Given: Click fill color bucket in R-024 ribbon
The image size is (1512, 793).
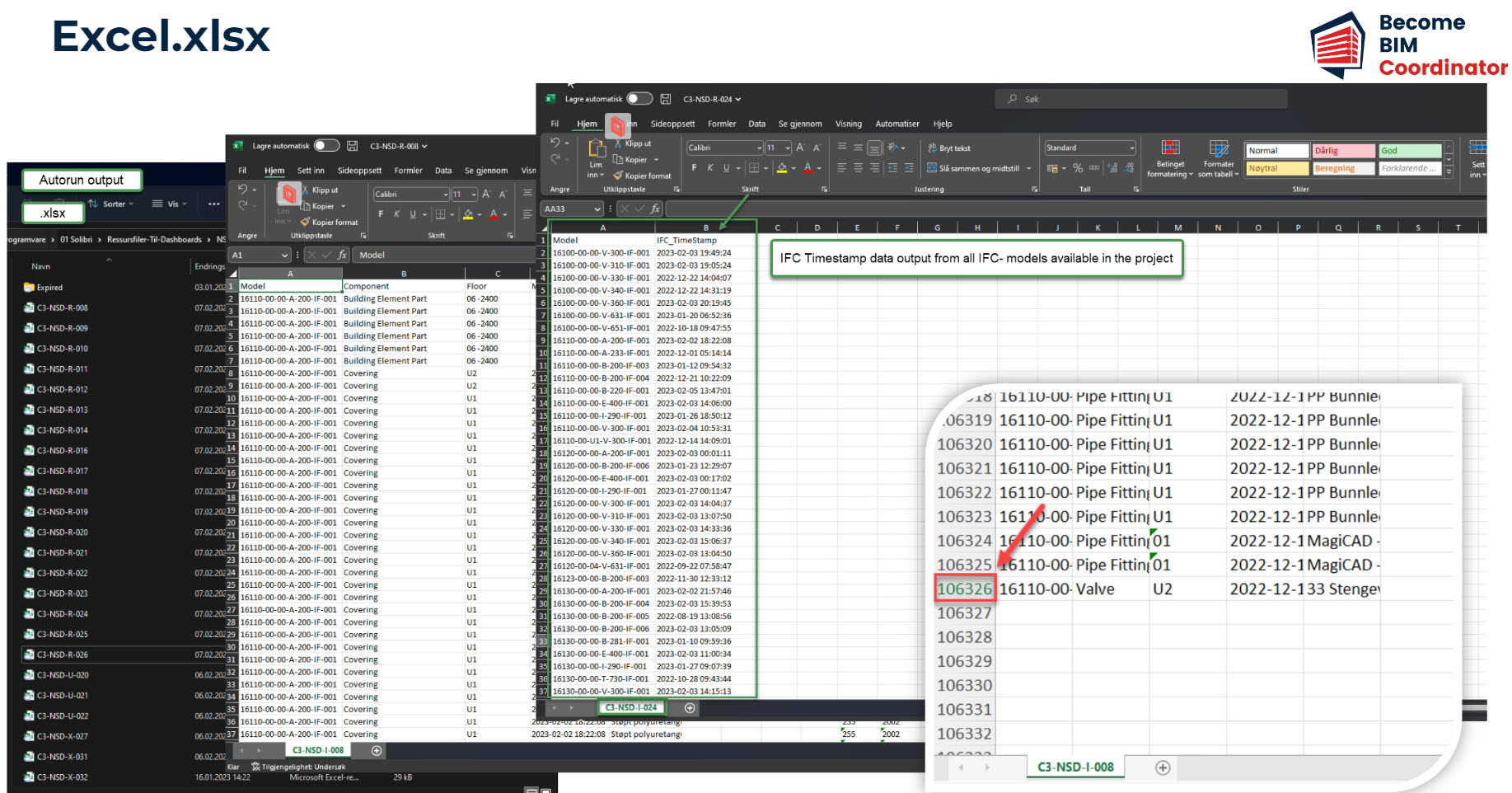Looking at the screenshot, I should (x=782, y=168).
